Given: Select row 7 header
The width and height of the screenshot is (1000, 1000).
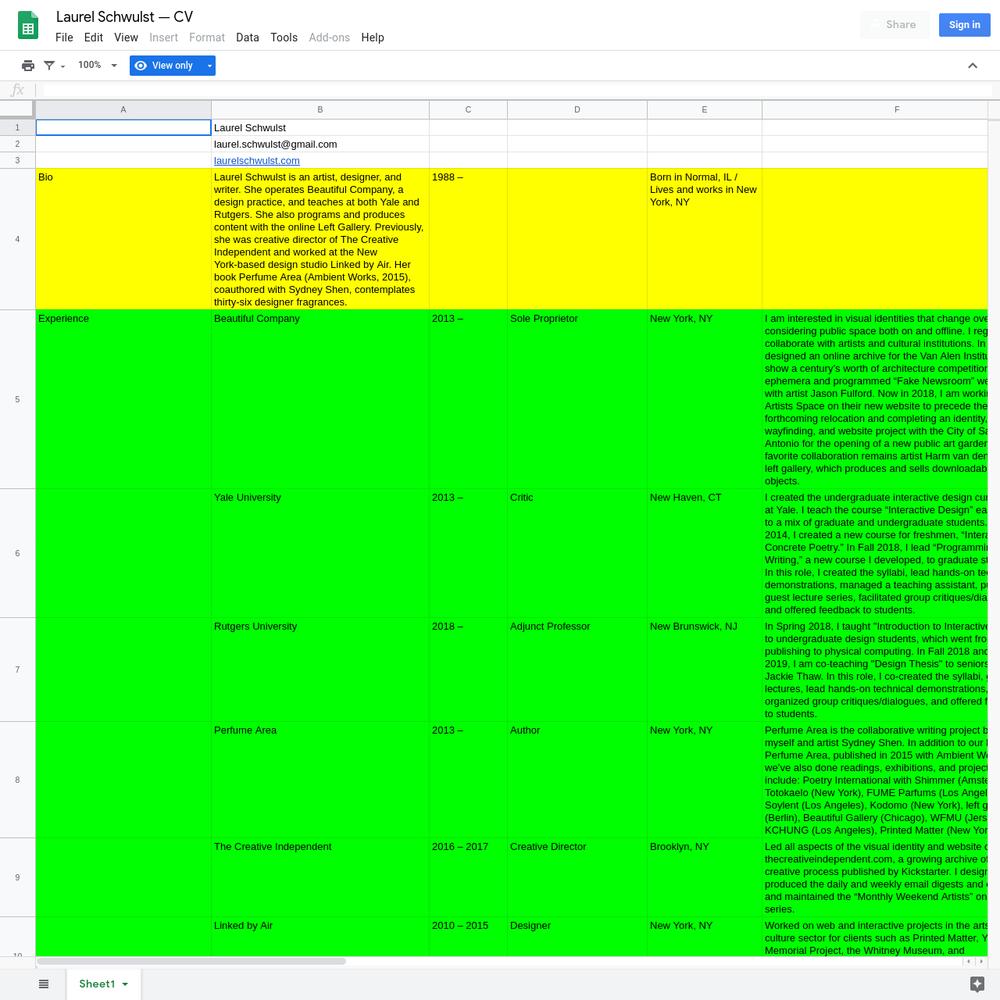Looking at the screenshot, I should coord(17,670).
